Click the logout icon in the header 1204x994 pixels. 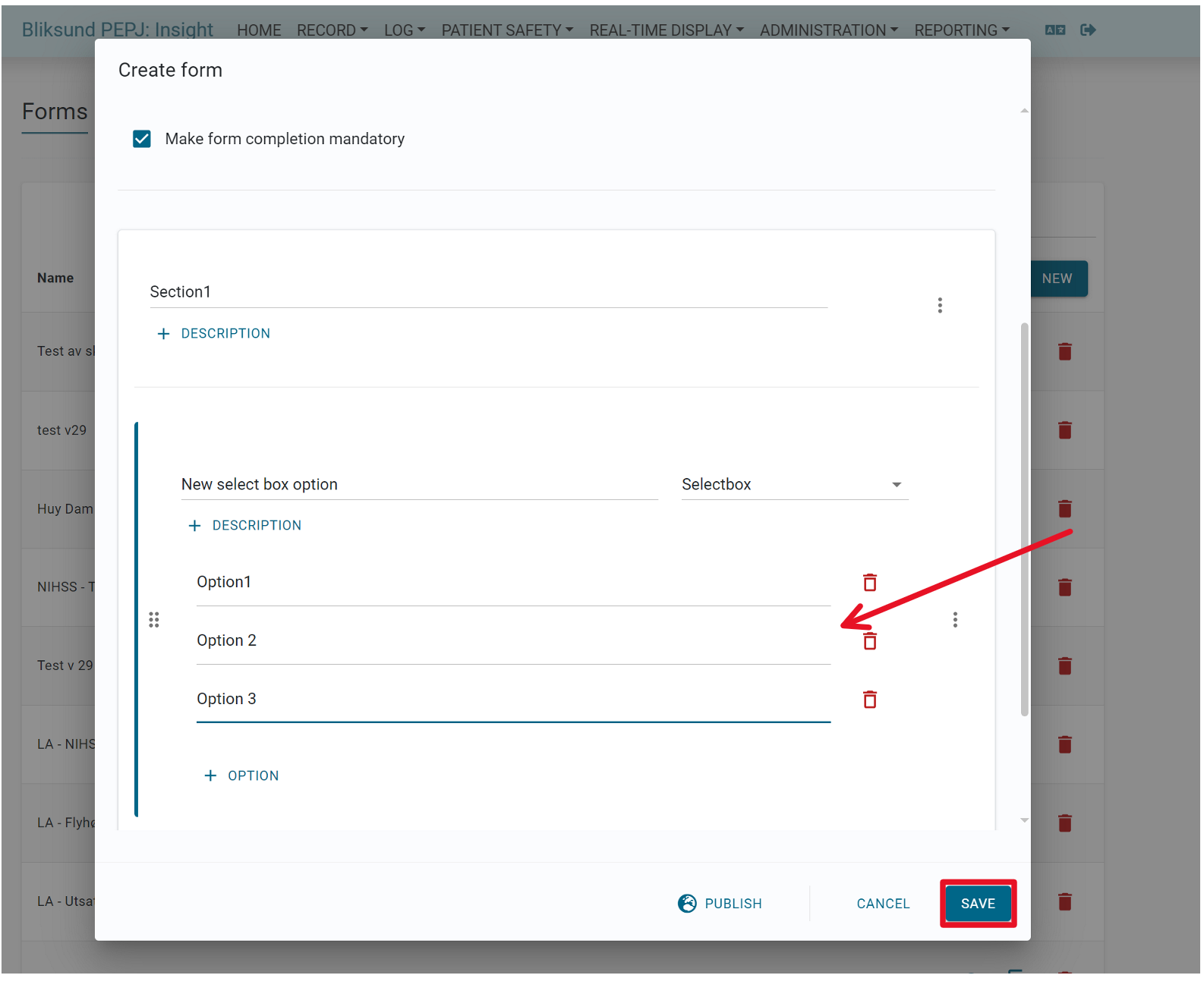pos(1088,30)
